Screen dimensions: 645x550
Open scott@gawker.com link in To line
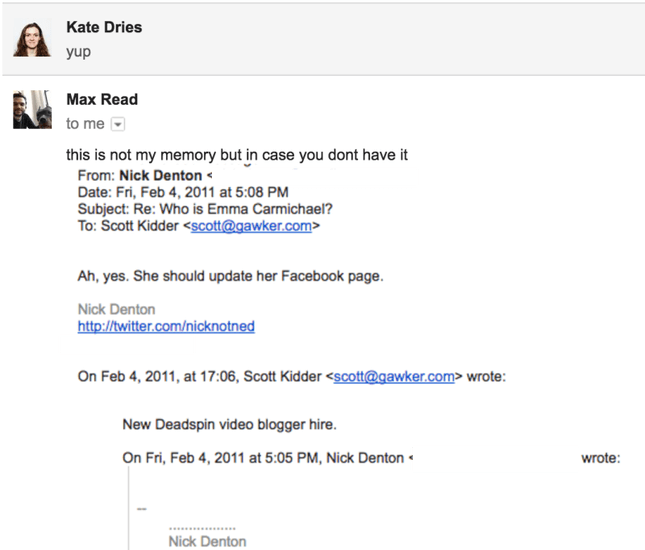pyautogui.click(x=251, y=226)
